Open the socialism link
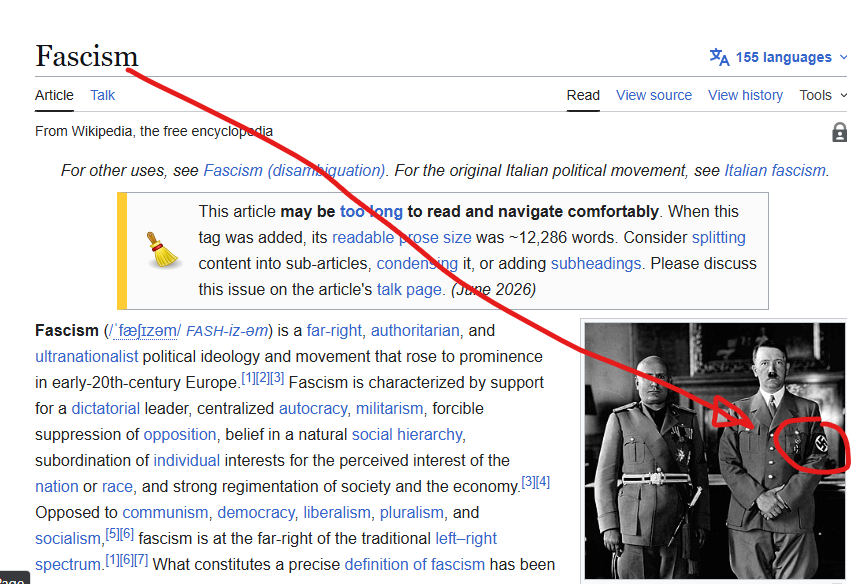852x584 pixels. click(x=68, y=538)
